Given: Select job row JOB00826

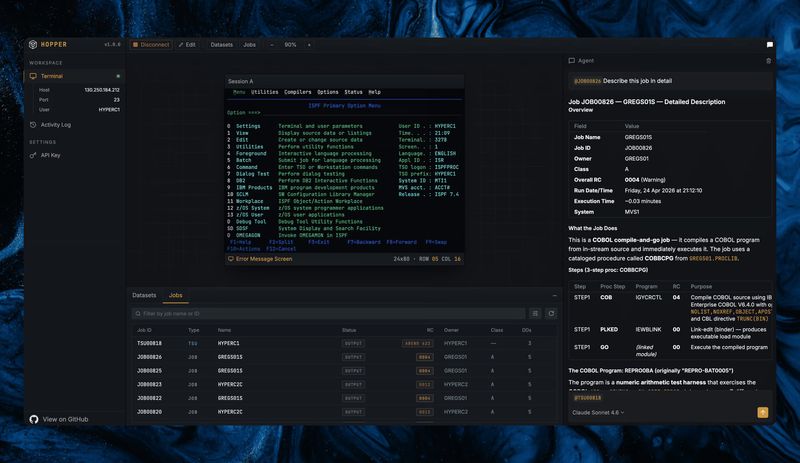Looking at the screenshot, I should point(344,357).
